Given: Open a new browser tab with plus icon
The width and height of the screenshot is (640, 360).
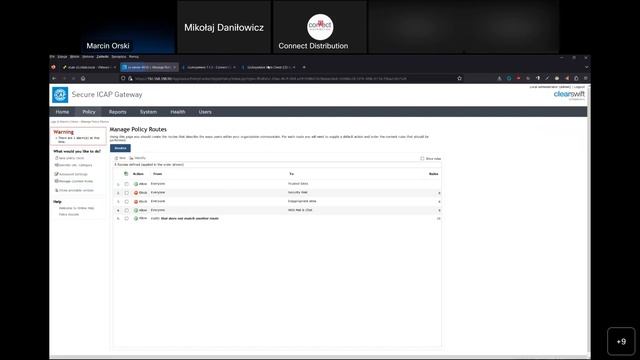Looking at the screenshot, I should click(x=304, y=67).
